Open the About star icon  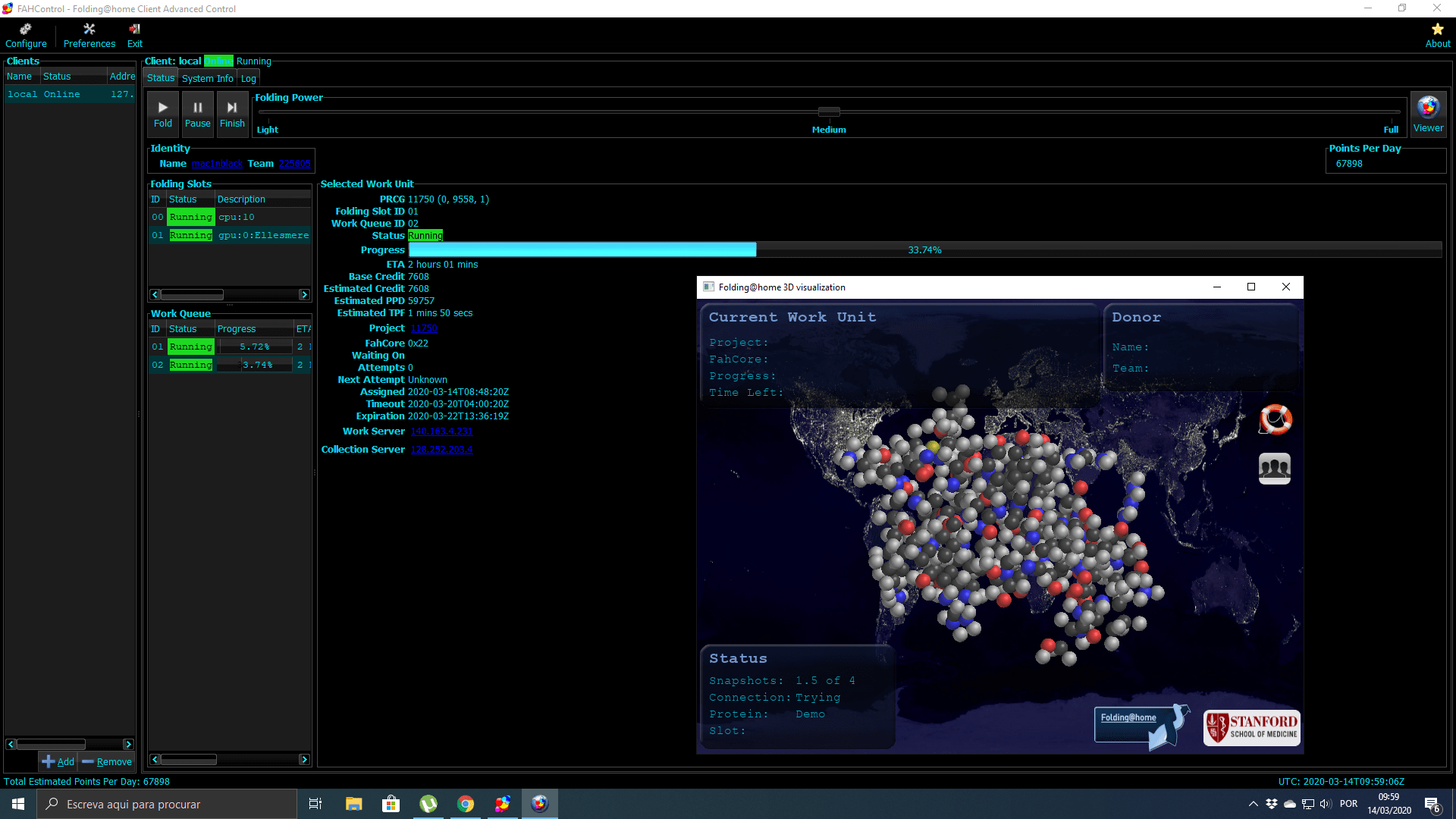click(1437, 36)
